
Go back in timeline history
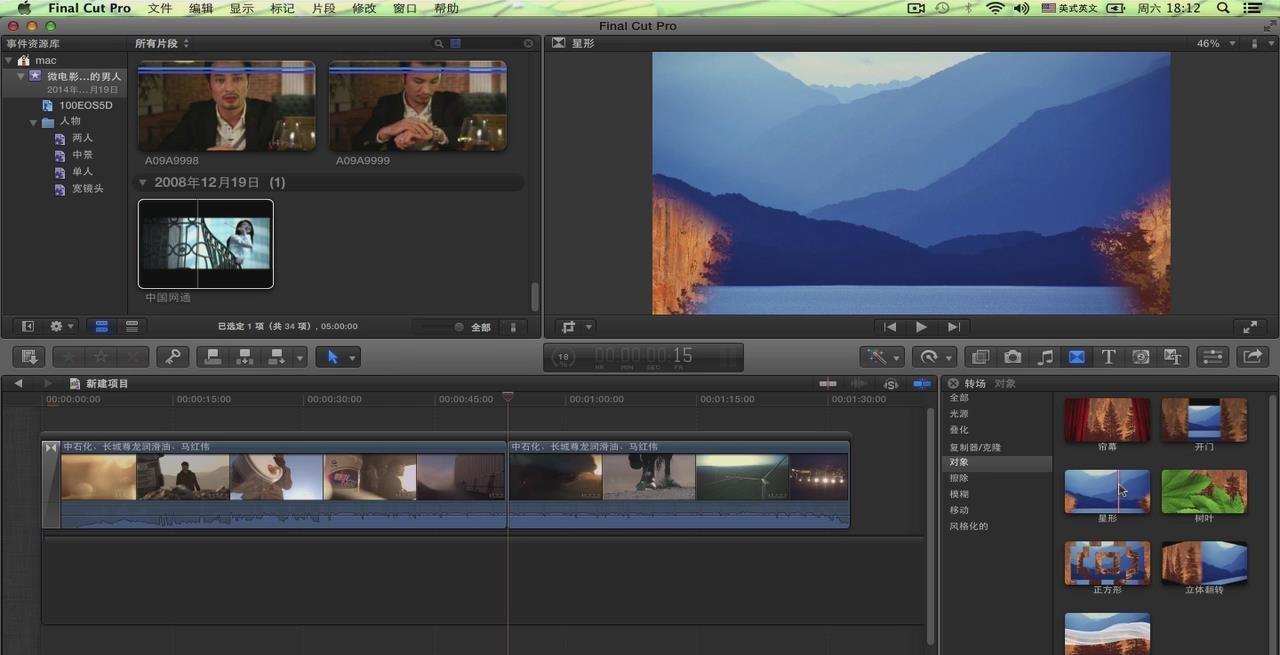18,383
